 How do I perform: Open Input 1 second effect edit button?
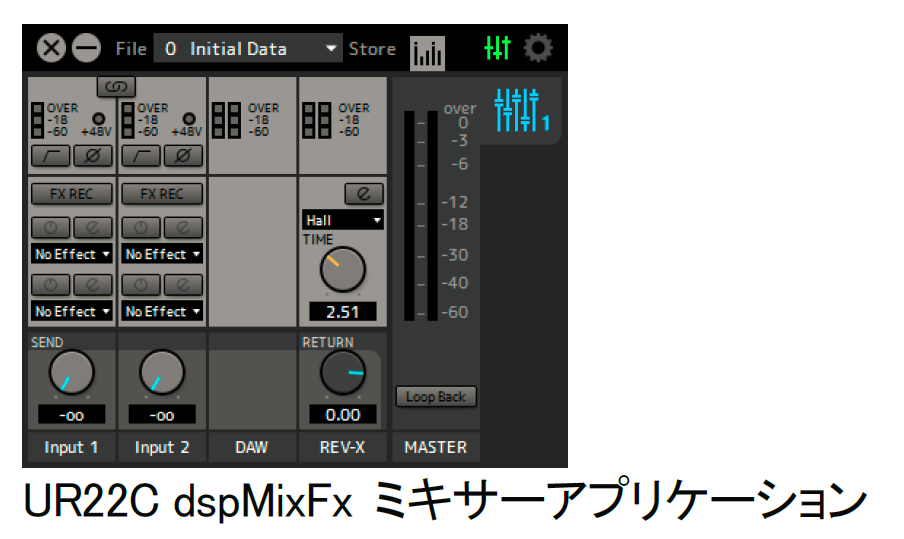[x=93, y=284]
